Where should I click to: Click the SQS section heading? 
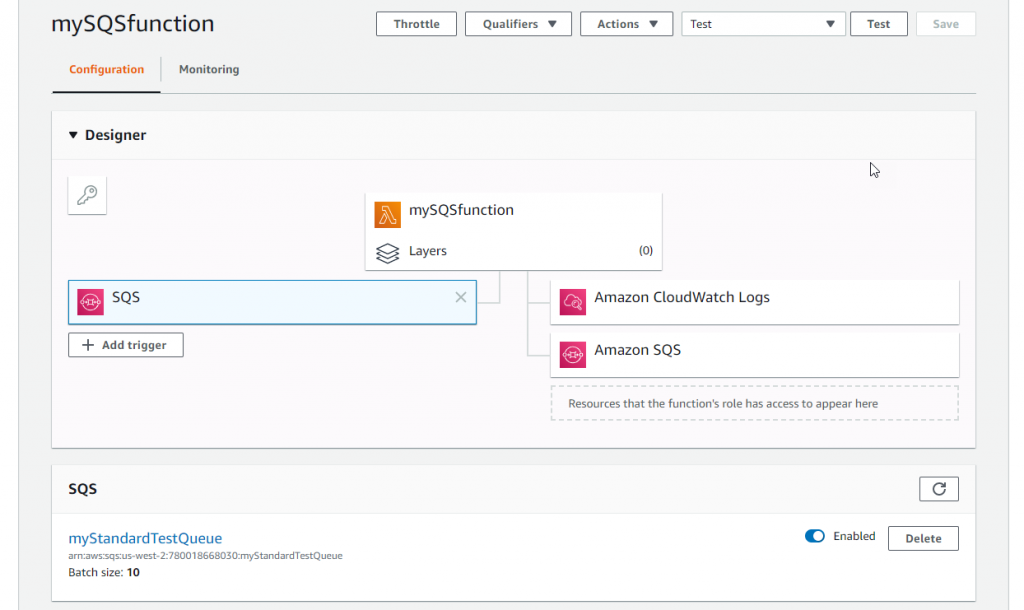tap(82, 489)
